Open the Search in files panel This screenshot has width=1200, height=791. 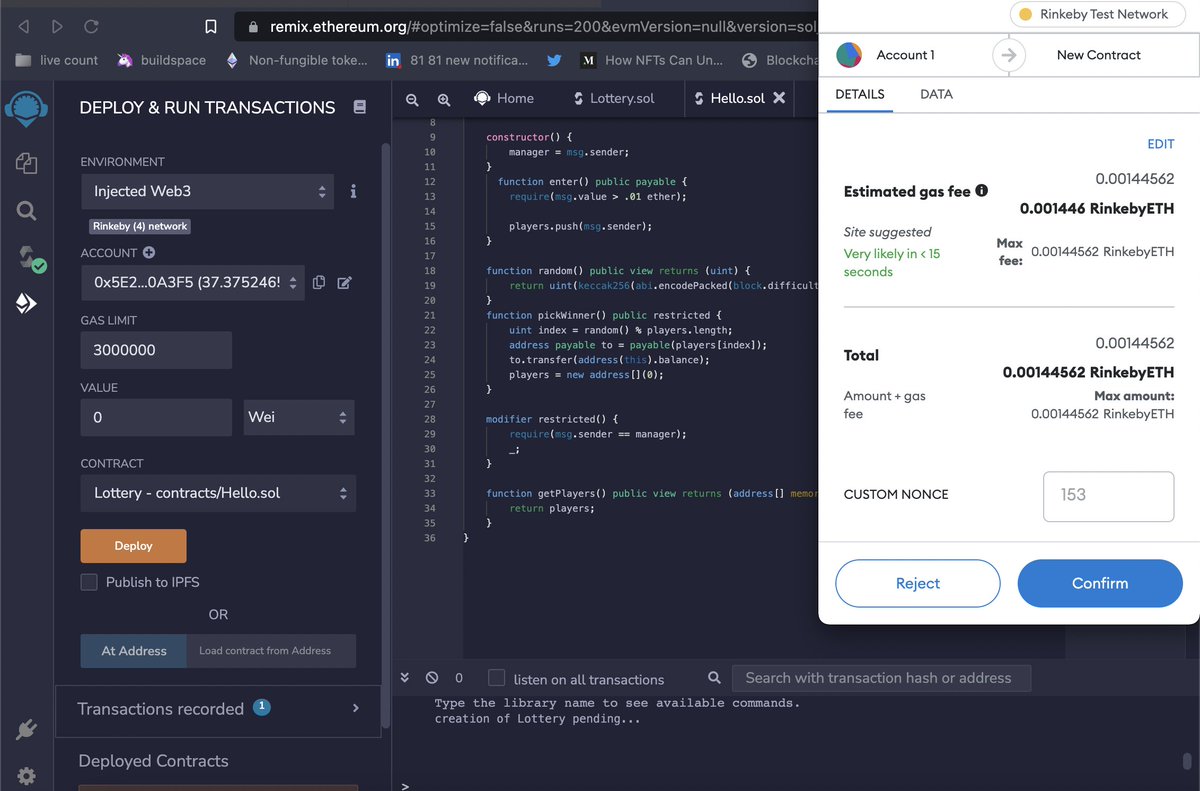tap(27, 211)
